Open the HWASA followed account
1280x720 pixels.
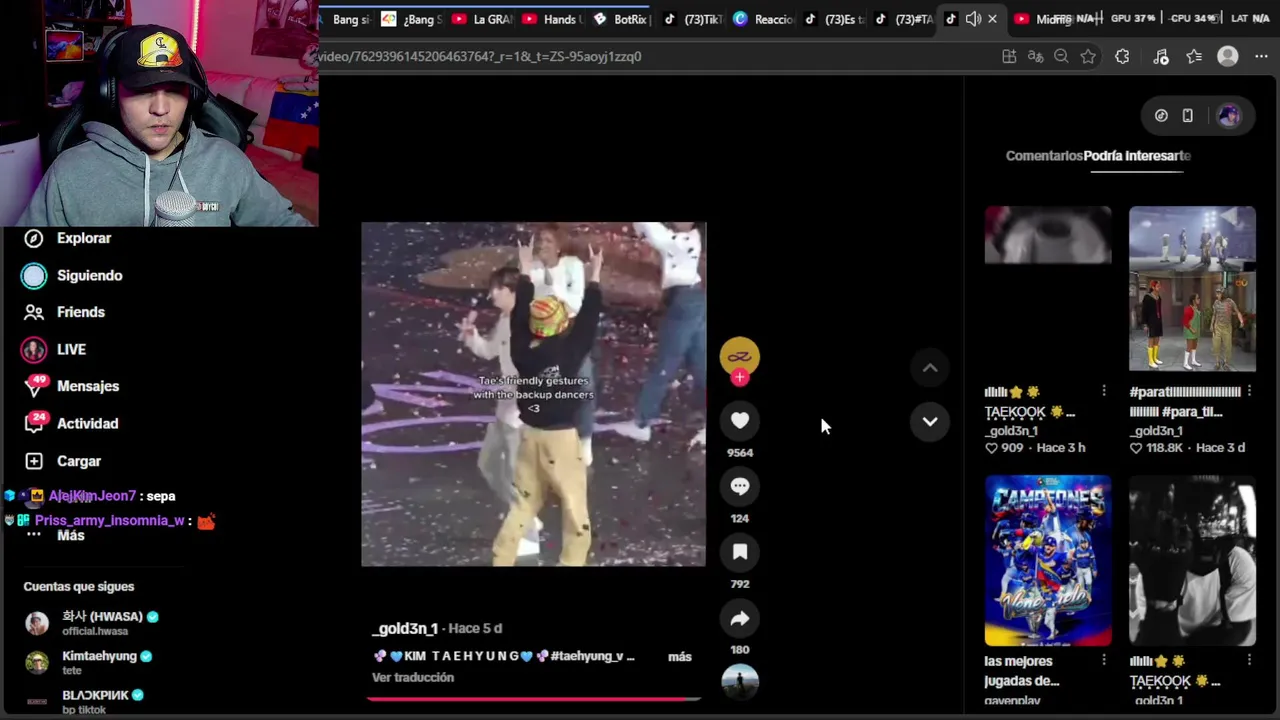coord(92,622)
